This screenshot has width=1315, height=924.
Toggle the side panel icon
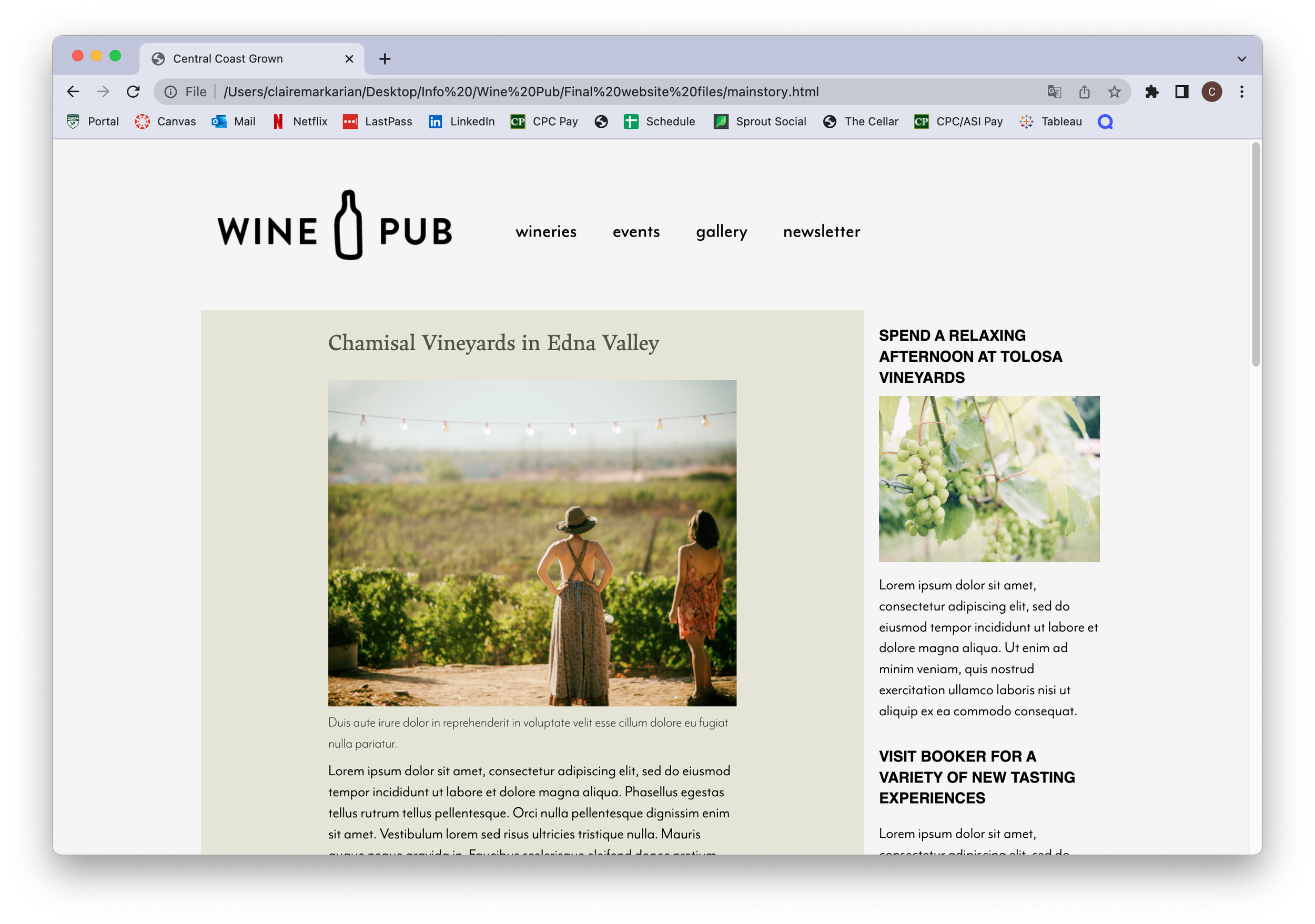point(1181,92)
